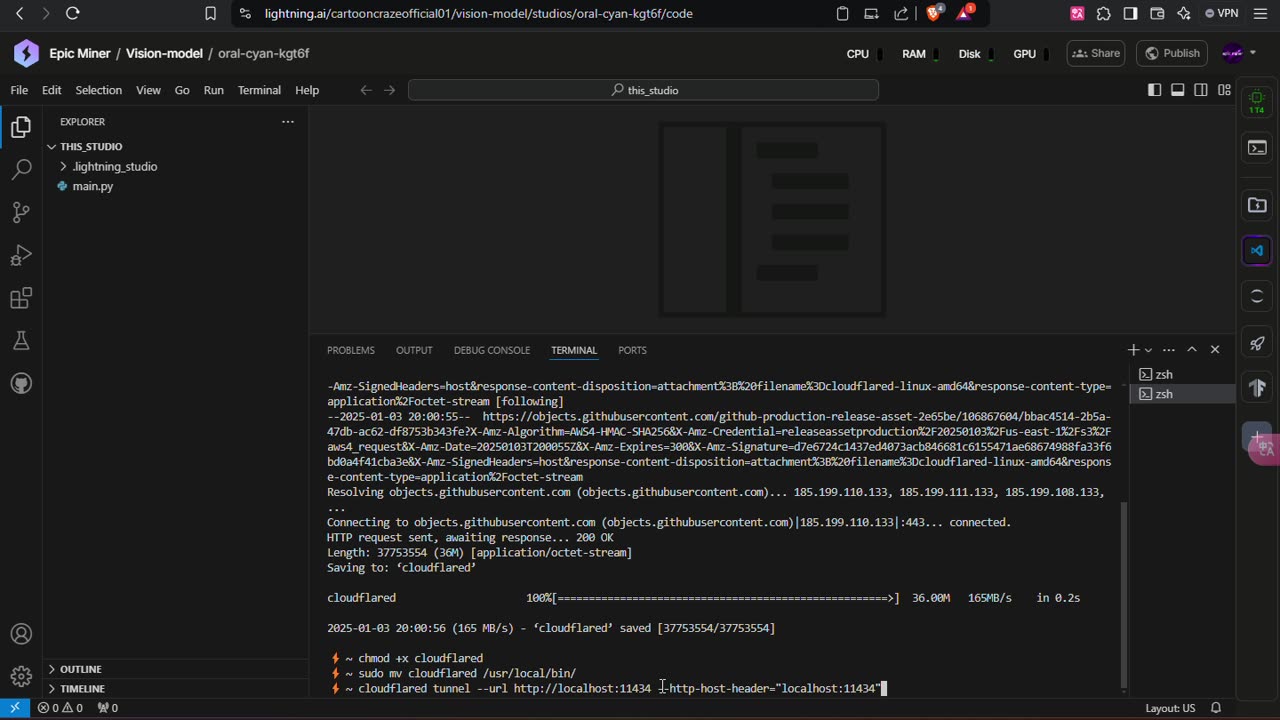1280x720 pixels.
Task: Open browser extensions puzzle icon
Action: tap(1104, 13)
